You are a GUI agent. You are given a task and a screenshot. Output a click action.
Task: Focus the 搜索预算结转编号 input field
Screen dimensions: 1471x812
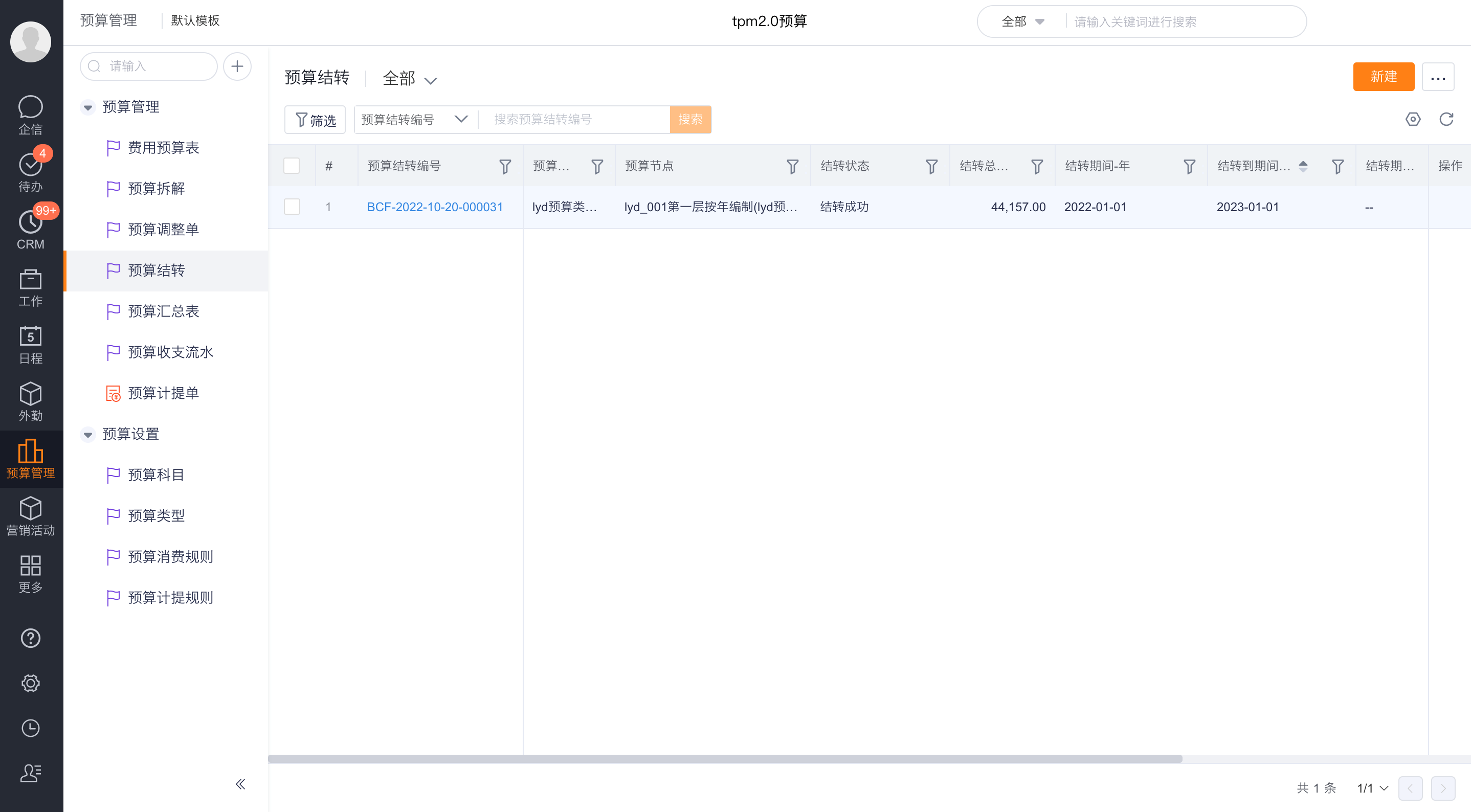pos(574,119)
